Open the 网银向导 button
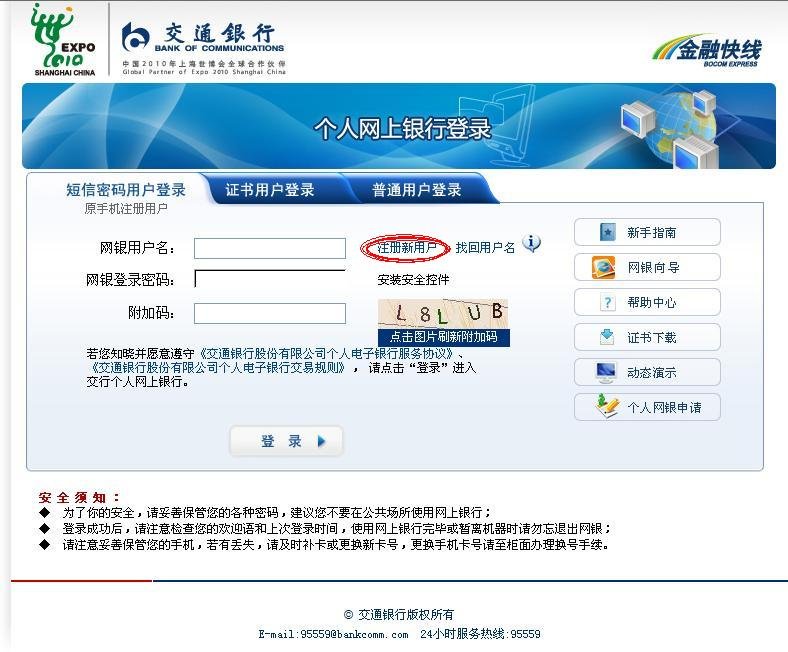 point(647,267)
